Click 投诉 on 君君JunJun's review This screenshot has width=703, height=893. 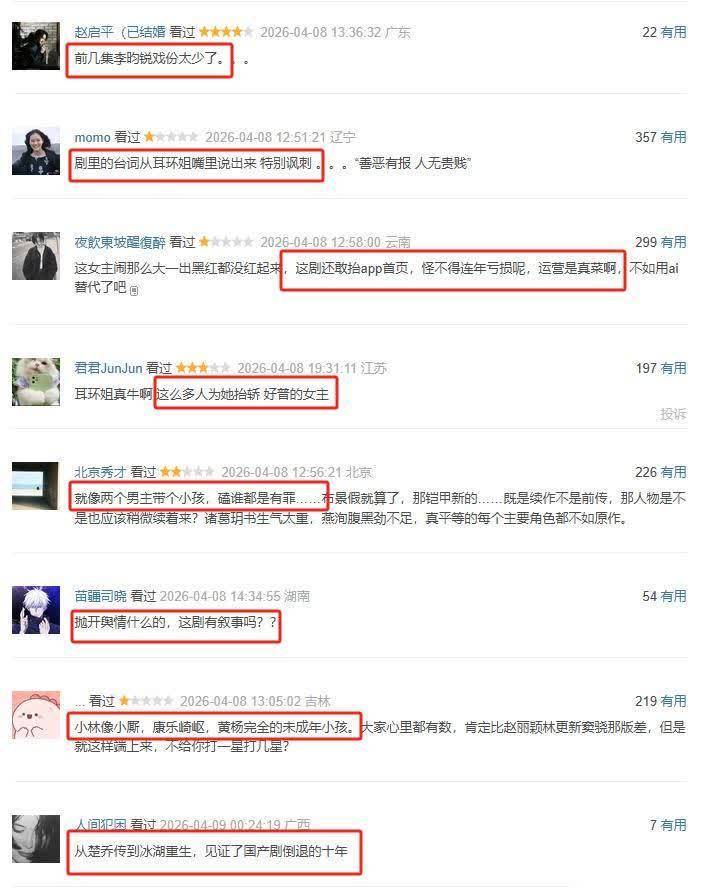click(x=673, y=414)
